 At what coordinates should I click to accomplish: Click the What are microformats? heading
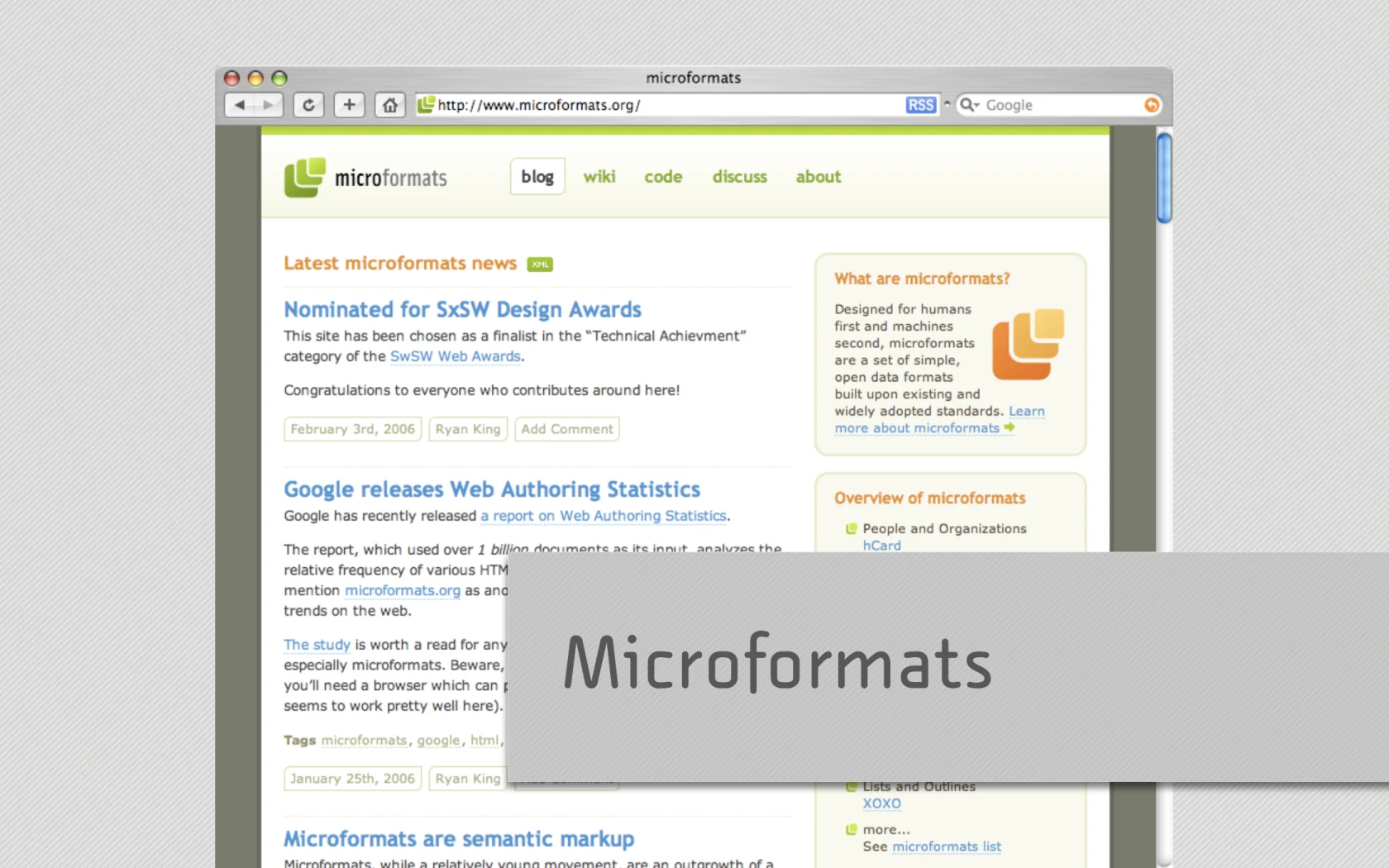click(x=922, y=279)
